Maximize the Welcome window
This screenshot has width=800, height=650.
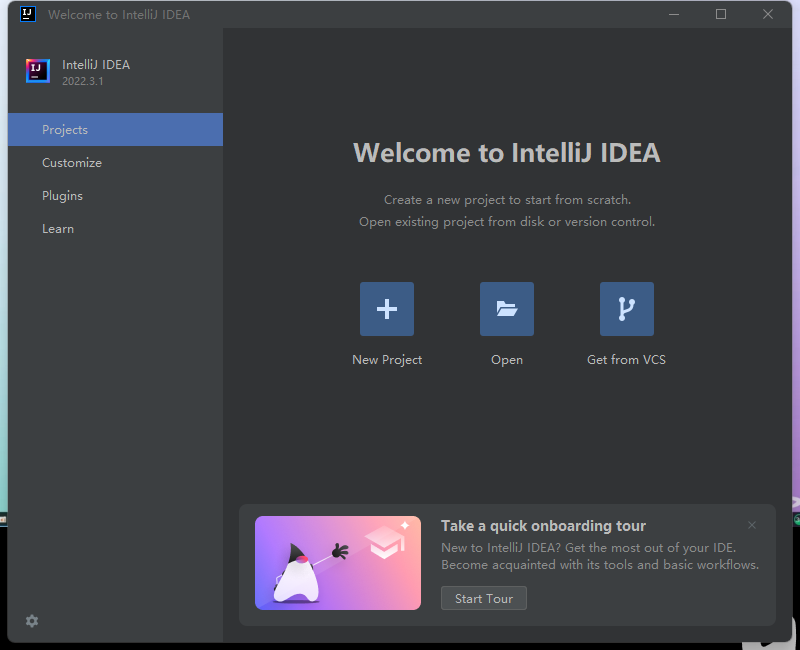(x=721, y=14)
